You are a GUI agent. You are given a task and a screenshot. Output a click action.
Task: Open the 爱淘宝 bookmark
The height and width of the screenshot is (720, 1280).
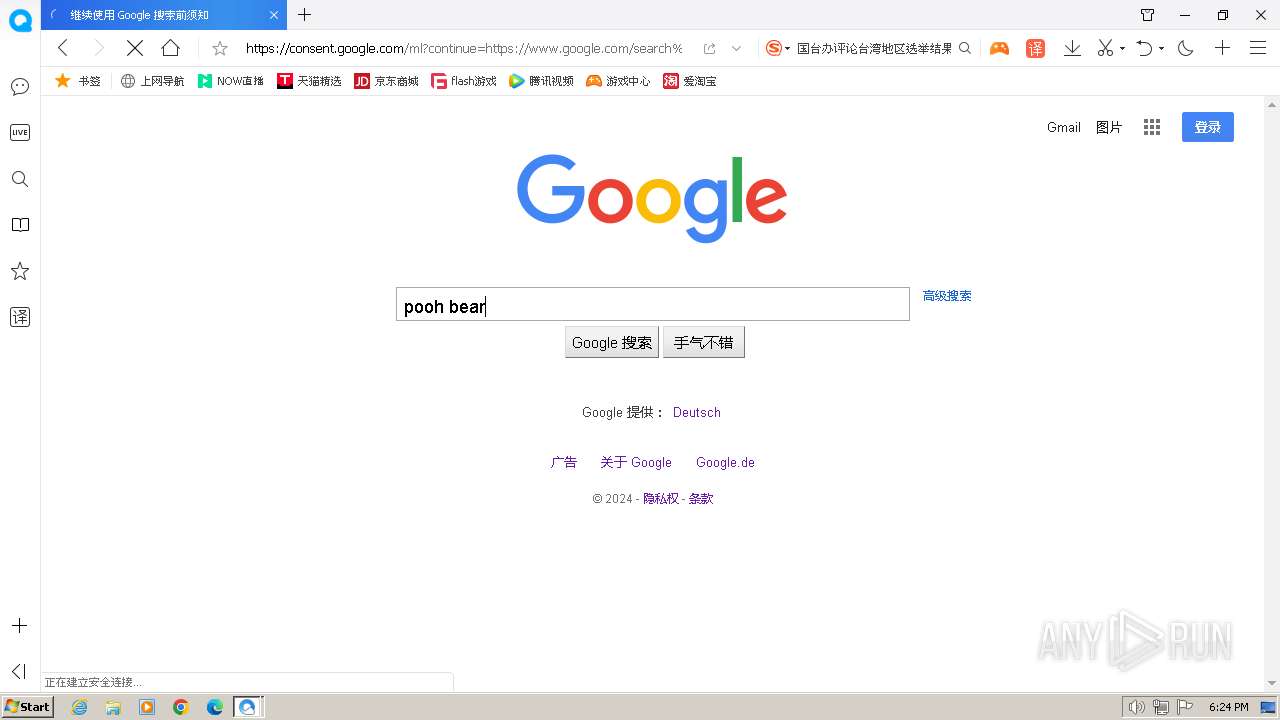690,81
